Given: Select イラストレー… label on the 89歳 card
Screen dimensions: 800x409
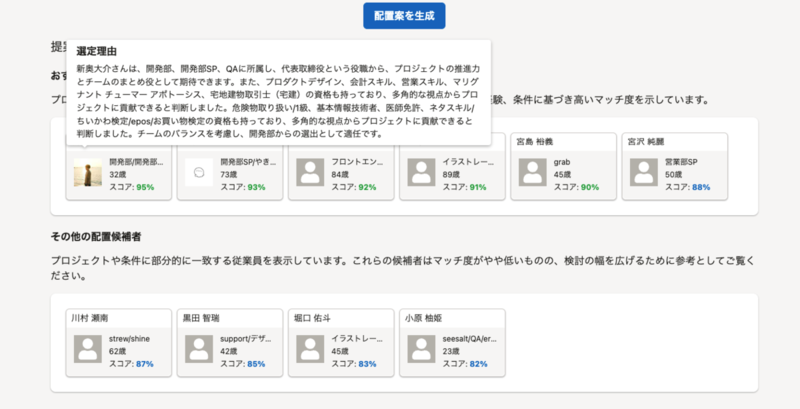Looking at the screenshot, I should tap(468, 162).
